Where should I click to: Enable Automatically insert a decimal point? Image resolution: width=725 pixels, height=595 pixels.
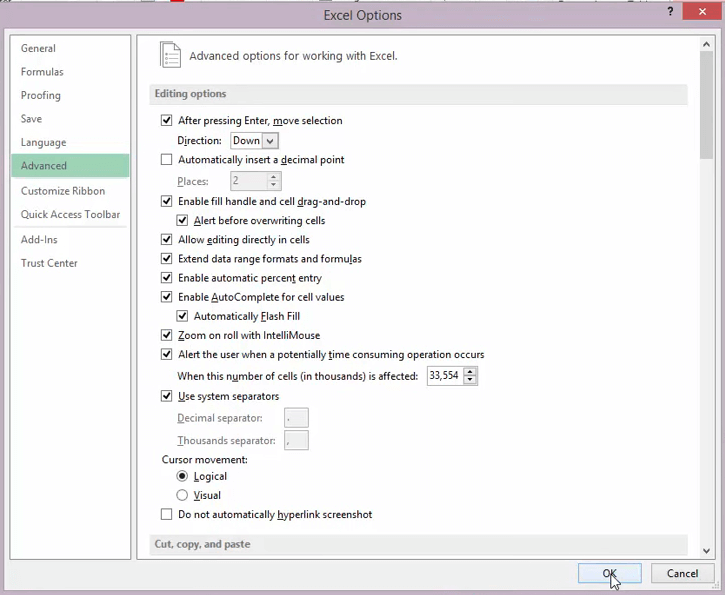click(x=166, y=159)
